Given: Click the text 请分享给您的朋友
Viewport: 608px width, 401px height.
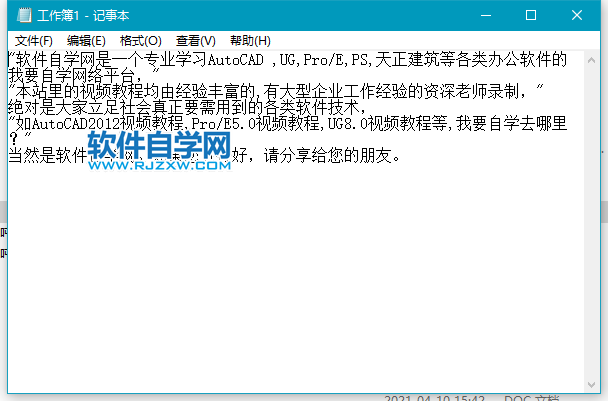Looking at the screenshot, I should pyautogui.click(x=330, y=156).
